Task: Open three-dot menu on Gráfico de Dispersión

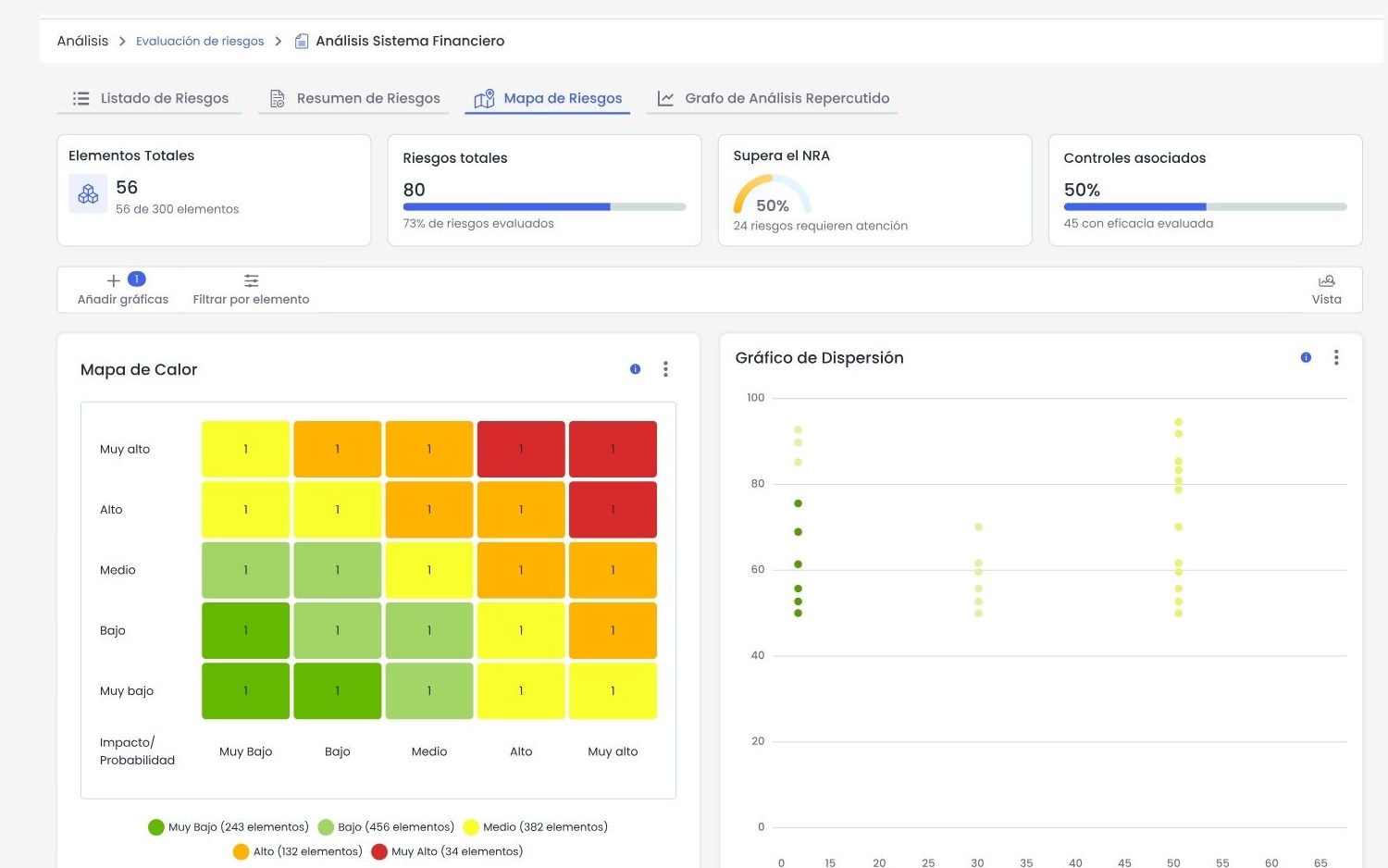Action: point(1336,357)
